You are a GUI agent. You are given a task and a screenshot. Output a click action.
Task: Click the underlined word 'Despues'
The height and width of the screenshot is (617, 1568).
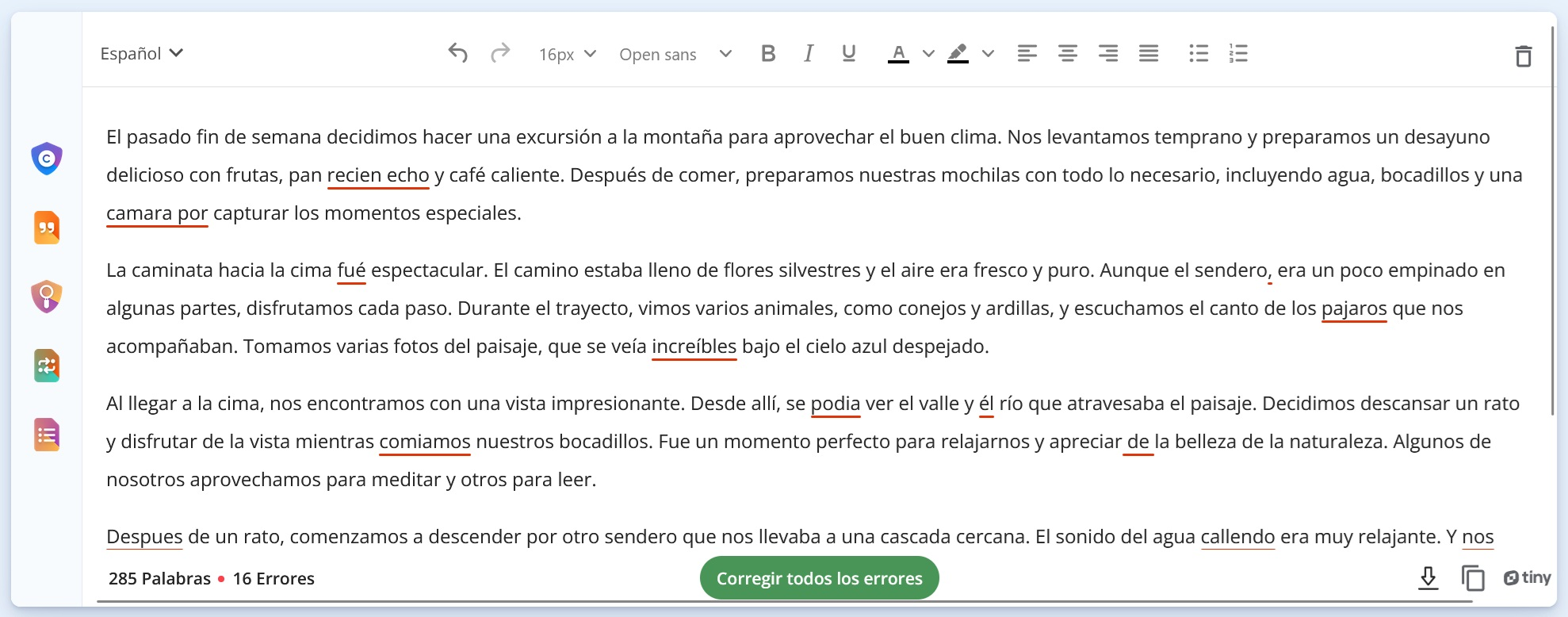click(144, 537)
